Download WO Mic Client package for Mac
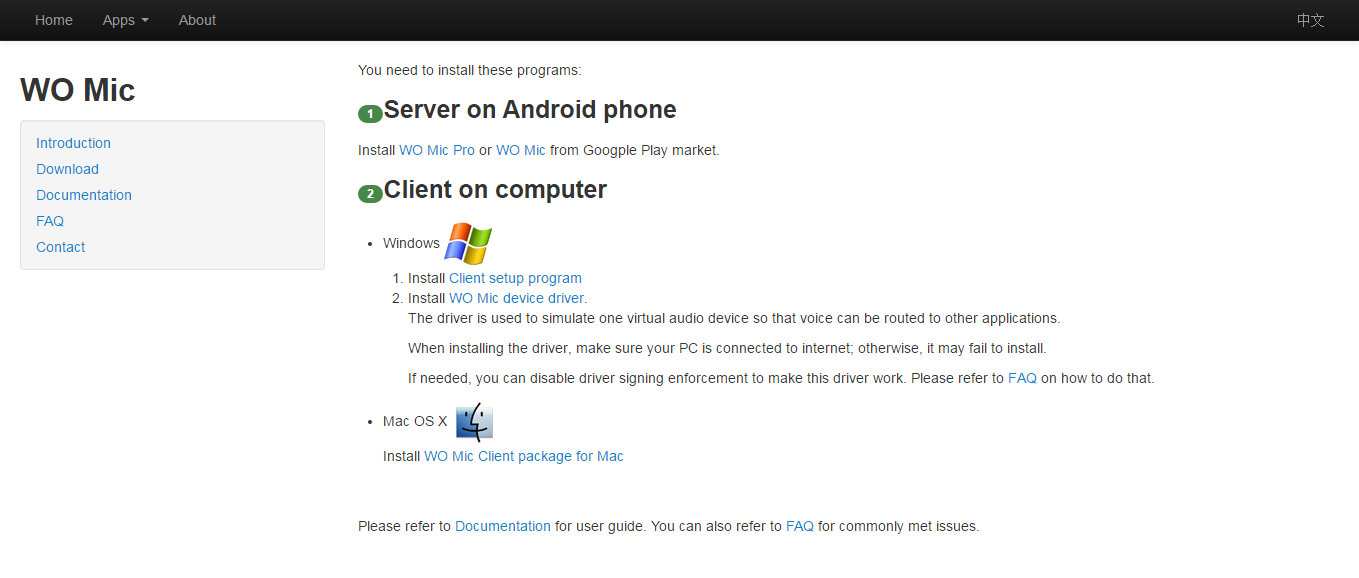Image resolution: width=1359 pixels, height=578 pixels. tap(524, 456)
